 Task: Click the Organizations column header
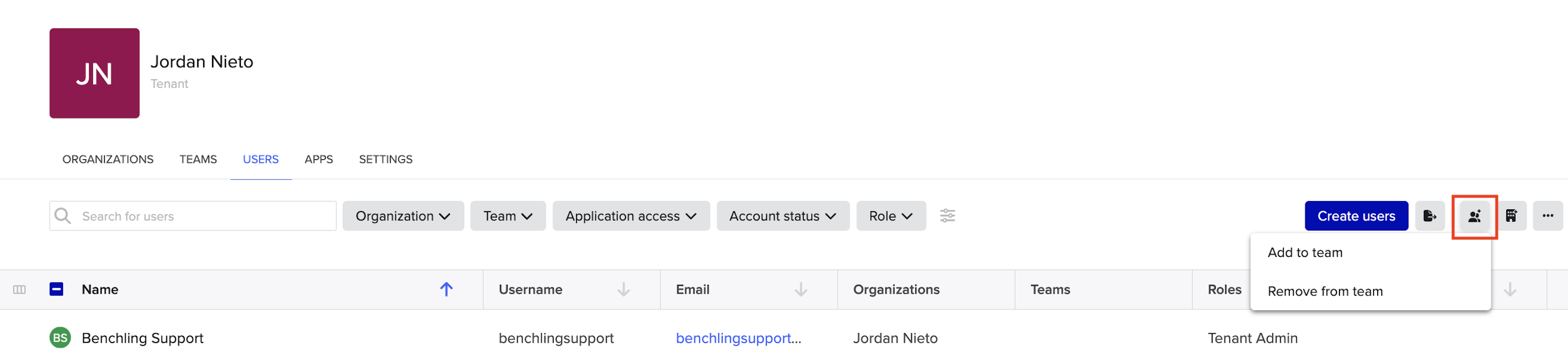pos(896,289)
